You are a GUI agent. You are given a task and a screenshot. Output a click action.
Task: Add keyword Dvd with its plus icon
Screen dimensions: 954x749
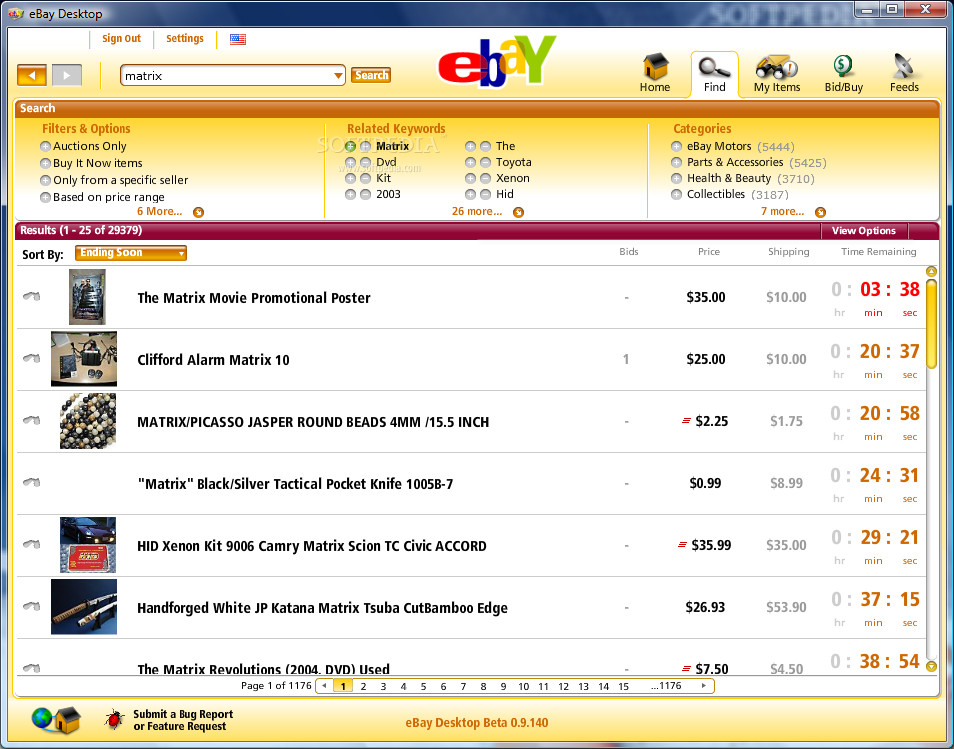pos(350,162)
